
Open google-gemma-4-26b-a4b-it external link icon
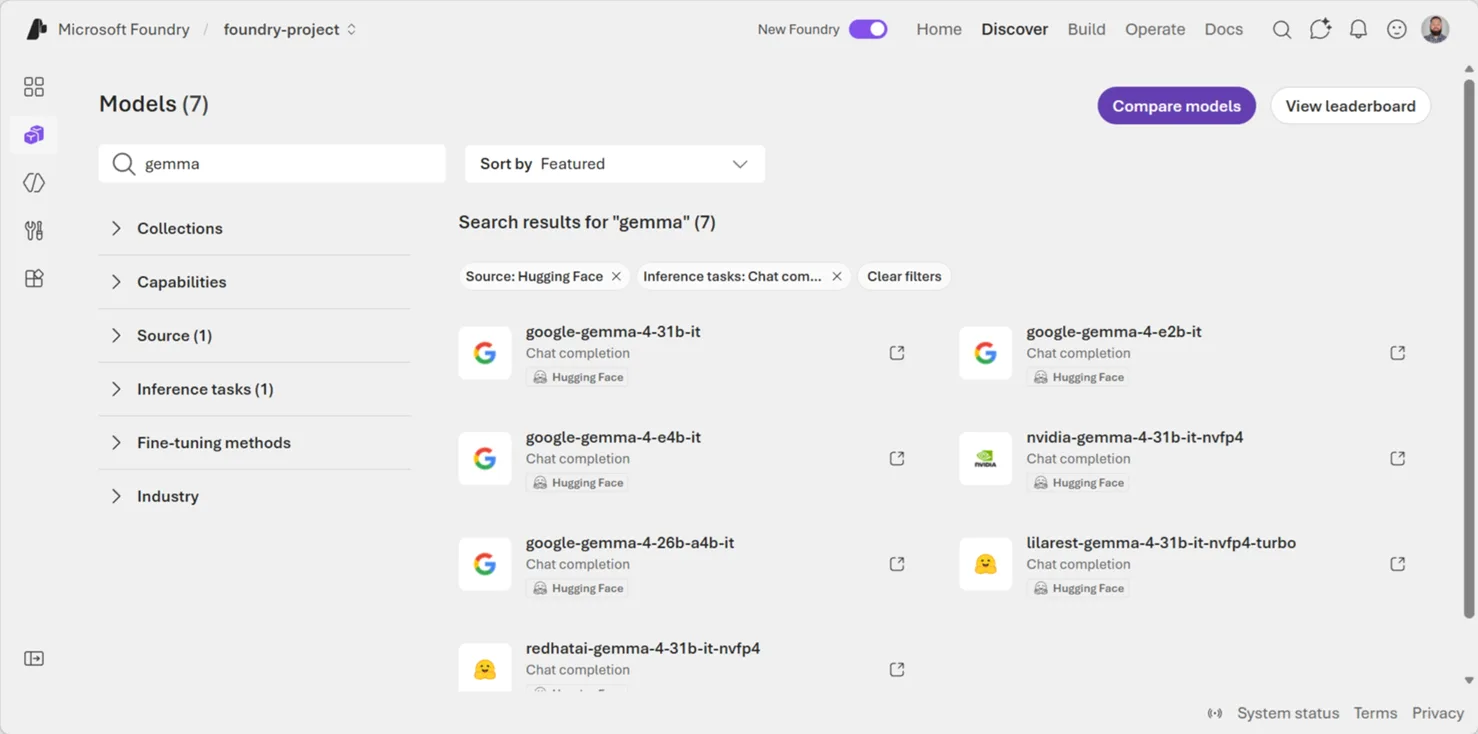point(897,564)
